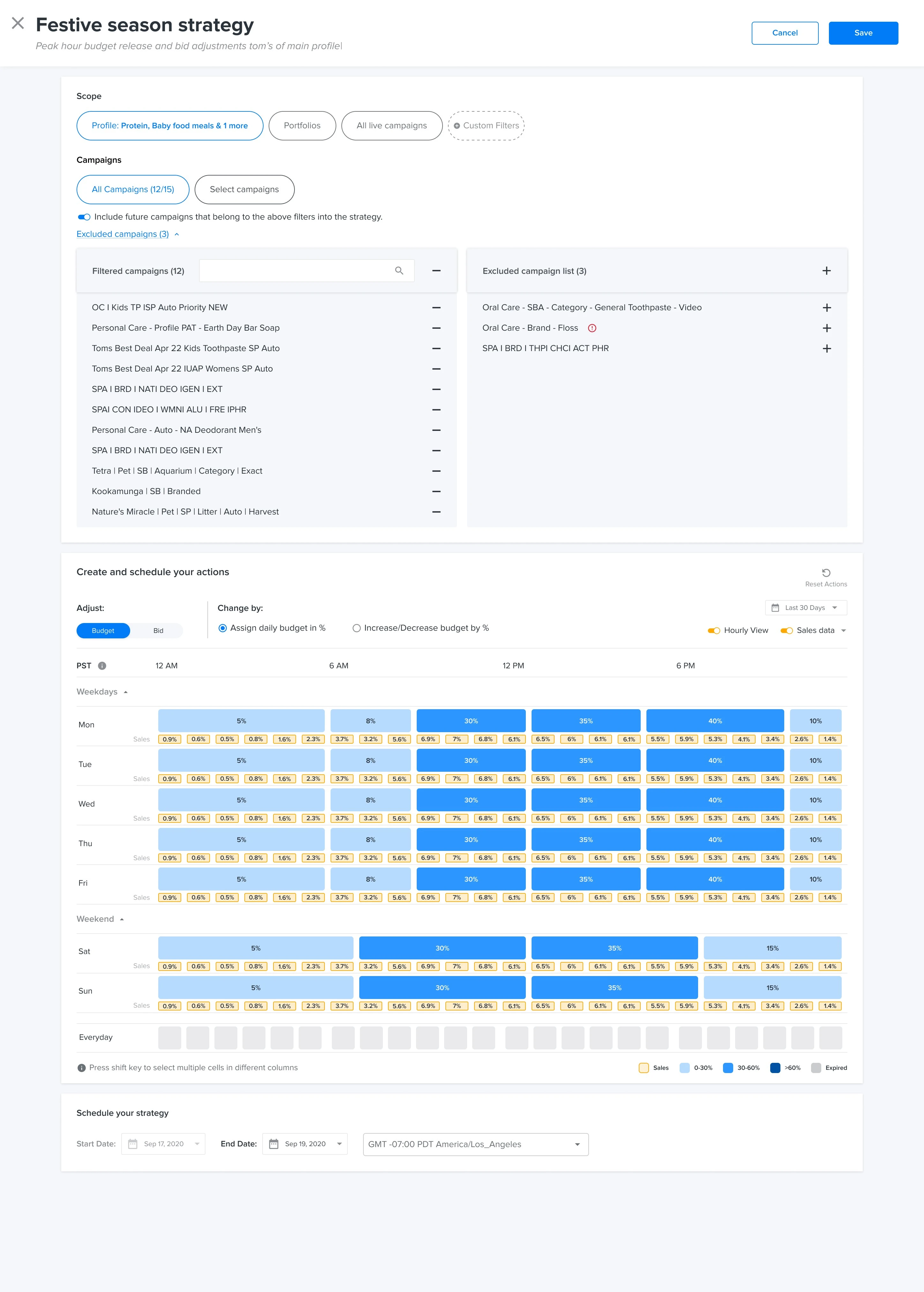Image resolution: width=924 pixels, height=1292 pixels.
Task: Remove Tetra Pet SB Aquarium Category Exact
Action: tap(436, 471)
